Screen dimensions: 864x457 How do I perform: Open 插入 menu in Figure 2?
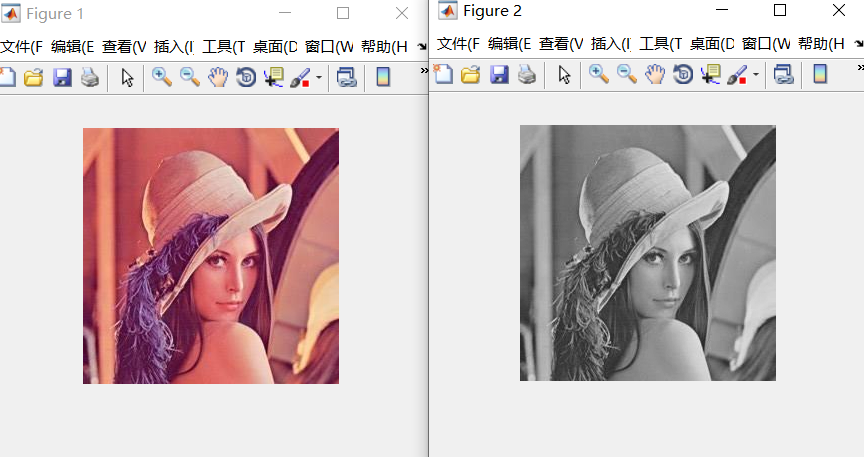coord(611,44)
